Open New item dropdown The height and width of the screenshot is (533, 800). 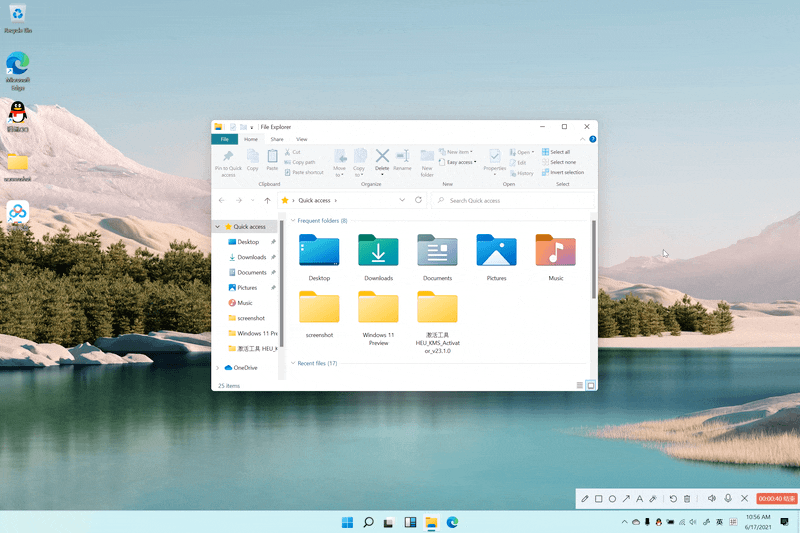point(456,152)
